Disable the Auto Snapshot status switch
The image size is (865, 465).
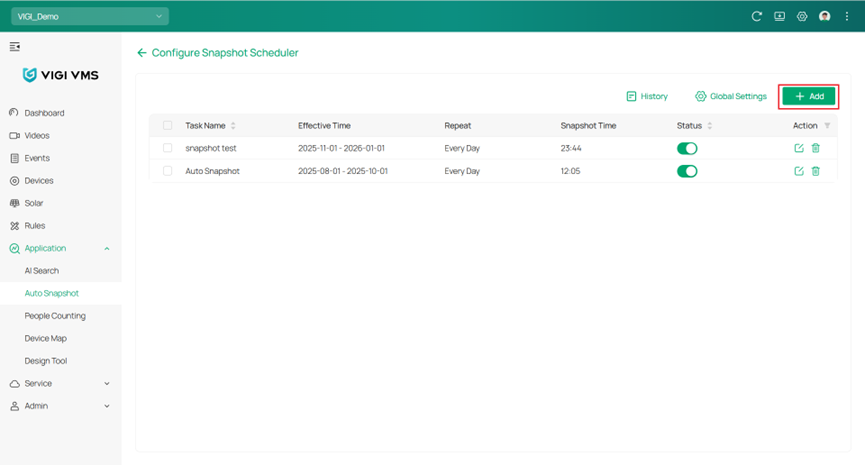click(687, 171)
